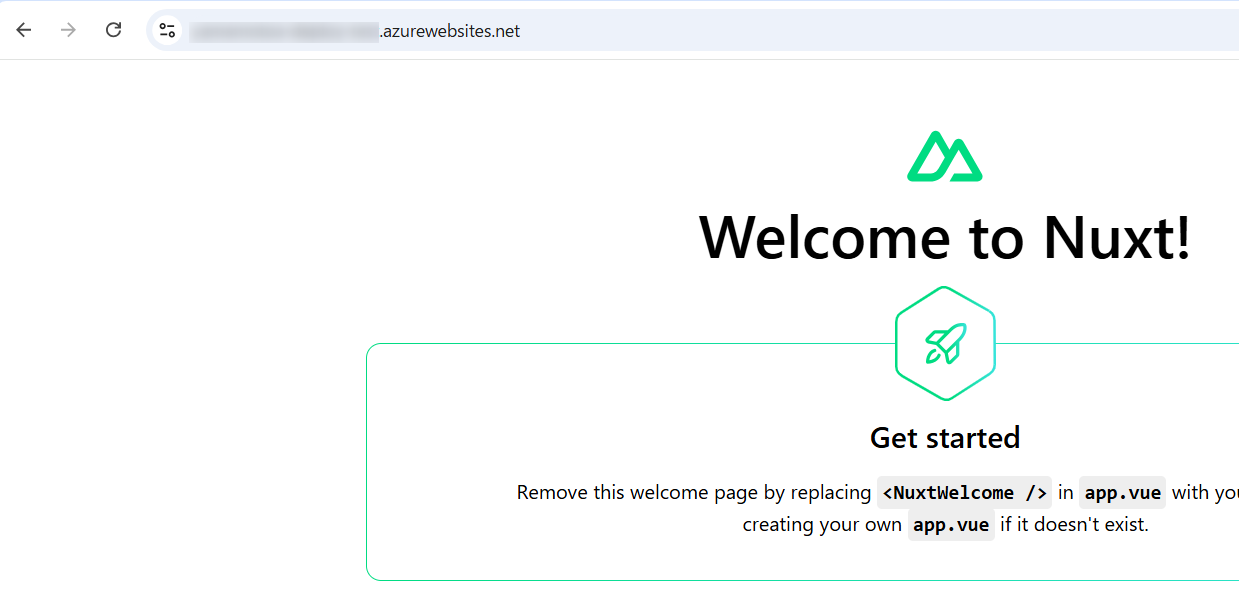Click the second app.vue code mention

click(x=950, y=524)
